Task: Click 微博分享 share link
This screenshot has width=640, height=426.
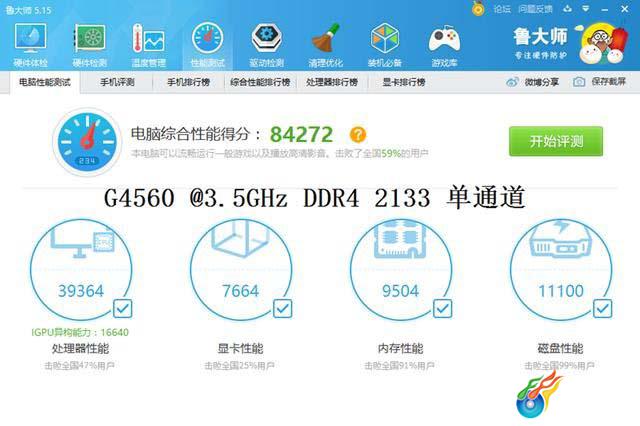Action: [x=533, y=82]
